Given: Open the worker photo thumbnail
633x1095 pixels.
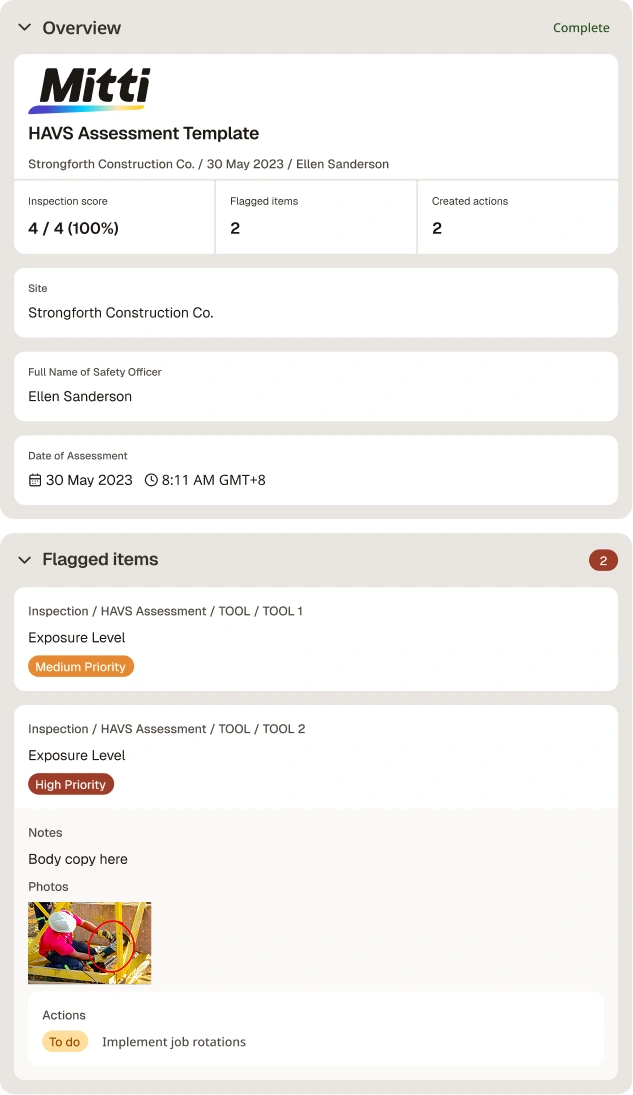Looking at the screenshot, I should coord(89,943).
